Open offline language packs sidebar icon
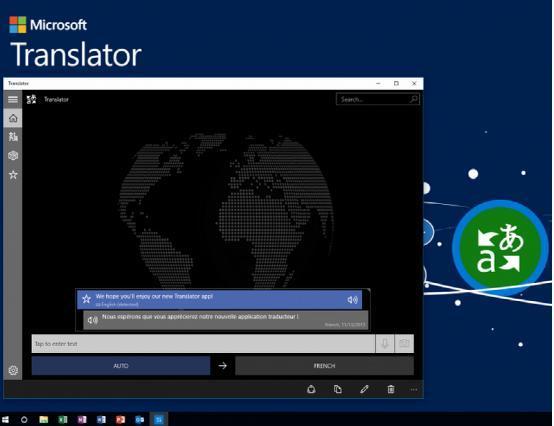The image size is (554, 426). (13, 156)
